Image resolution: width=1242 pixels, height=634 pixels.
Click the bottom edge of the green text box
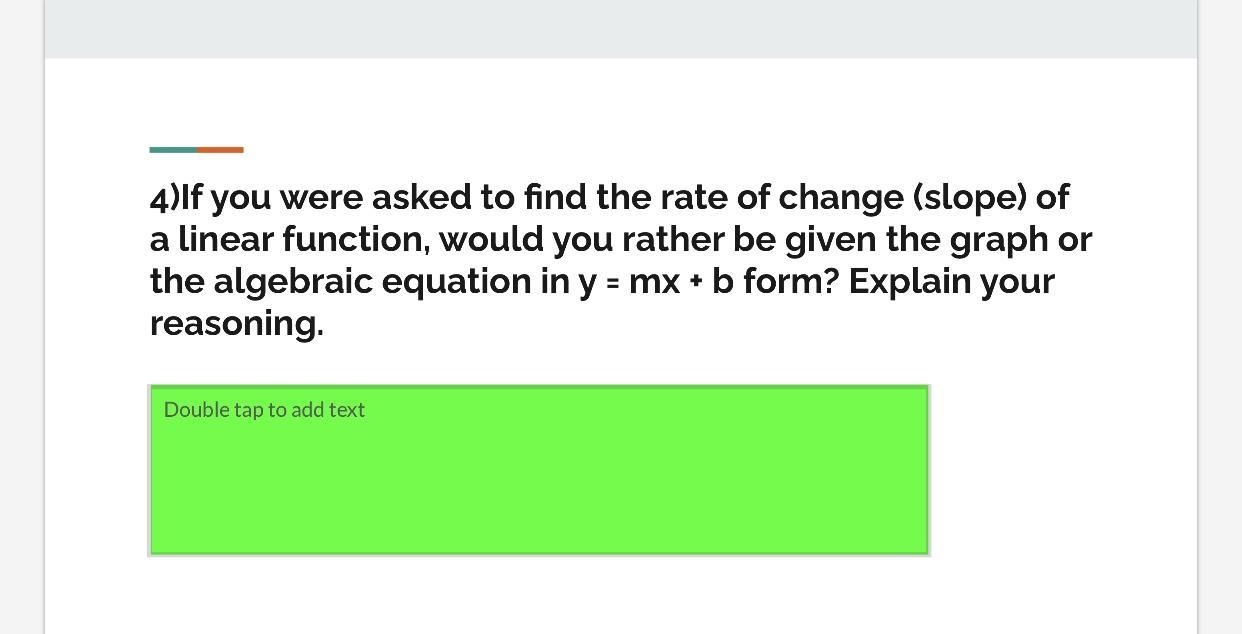click(x=539, y=554)
